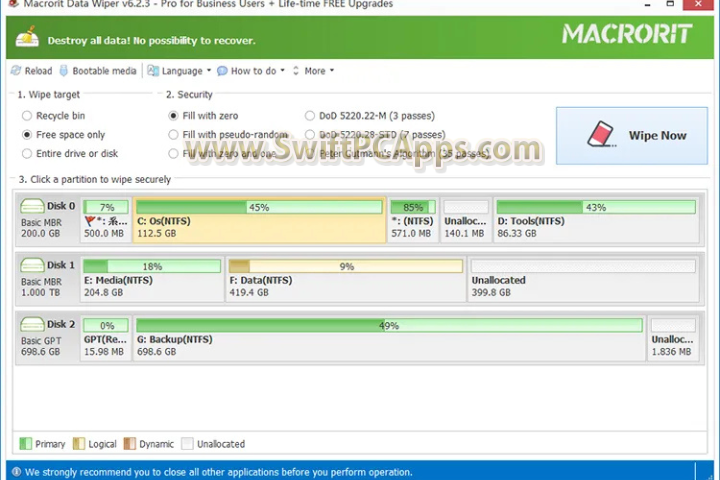This screenshot has height=480, width=720.
Task: Select the G: Backup(NTFS) 698.6 GB partition
Action: coord(389,339)
